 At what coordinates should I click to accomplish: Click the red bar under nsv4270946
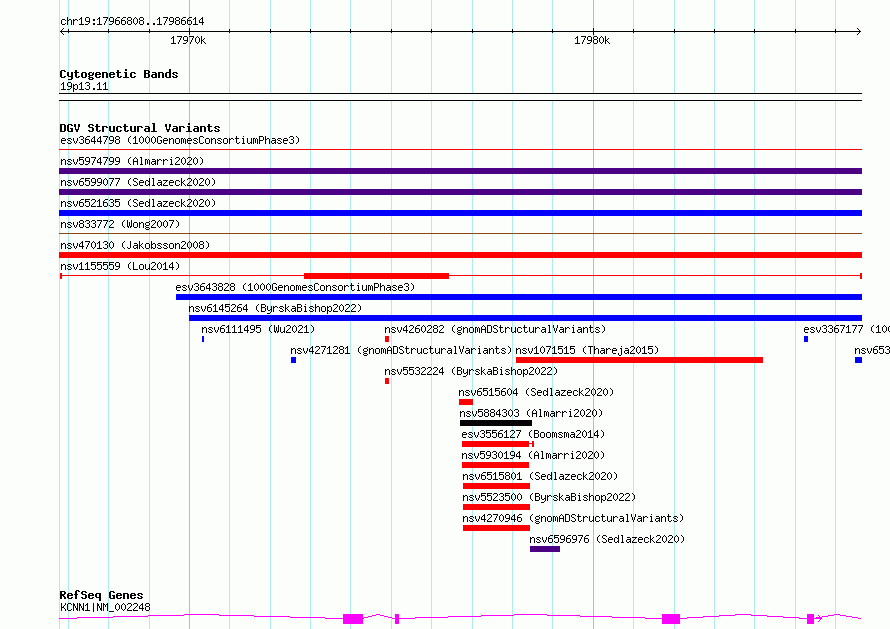coord(496,528)
